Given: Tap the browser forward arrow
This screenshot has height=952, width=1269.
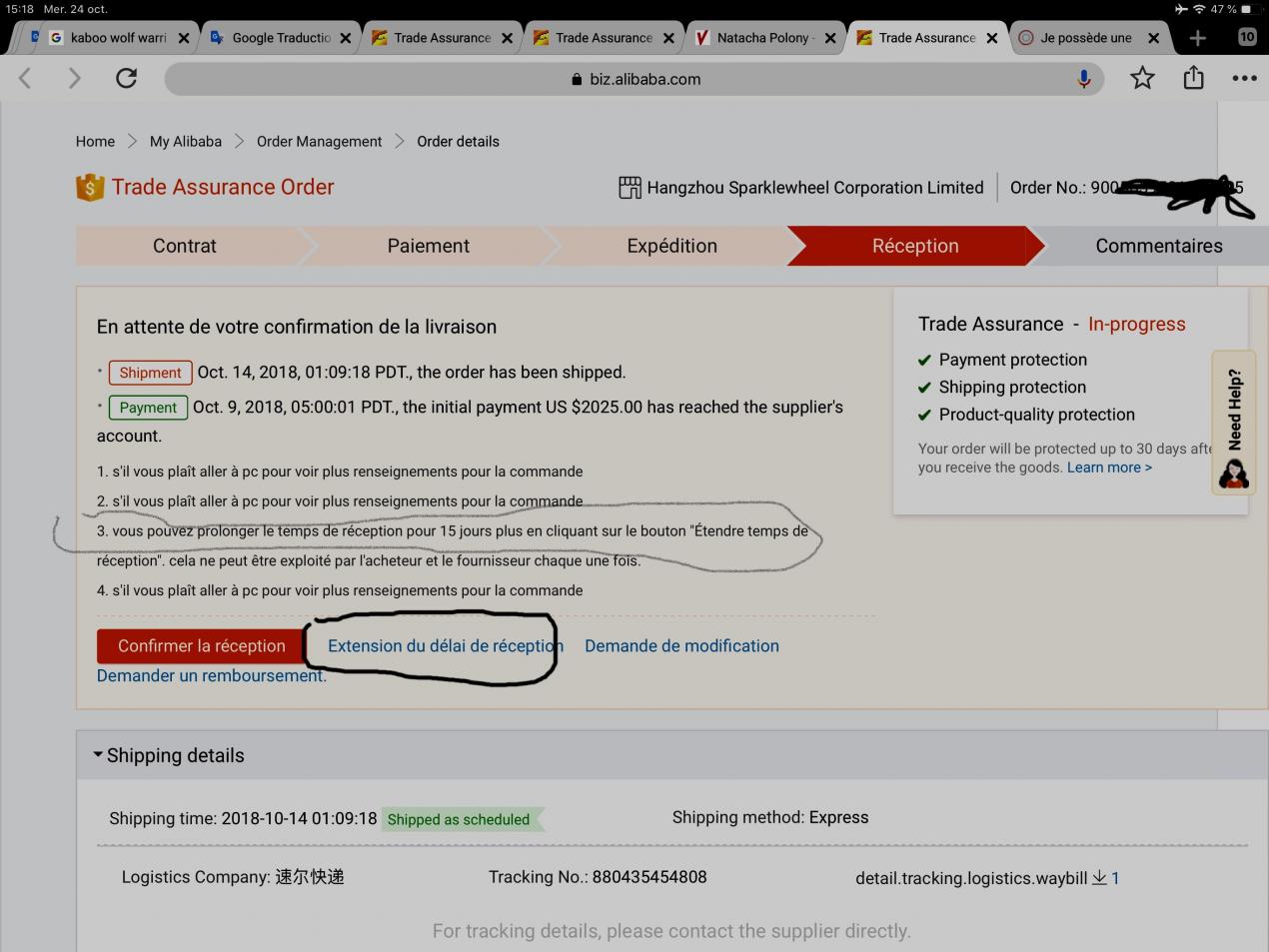Looking at the screenshot, I should (x=74, y=78).
